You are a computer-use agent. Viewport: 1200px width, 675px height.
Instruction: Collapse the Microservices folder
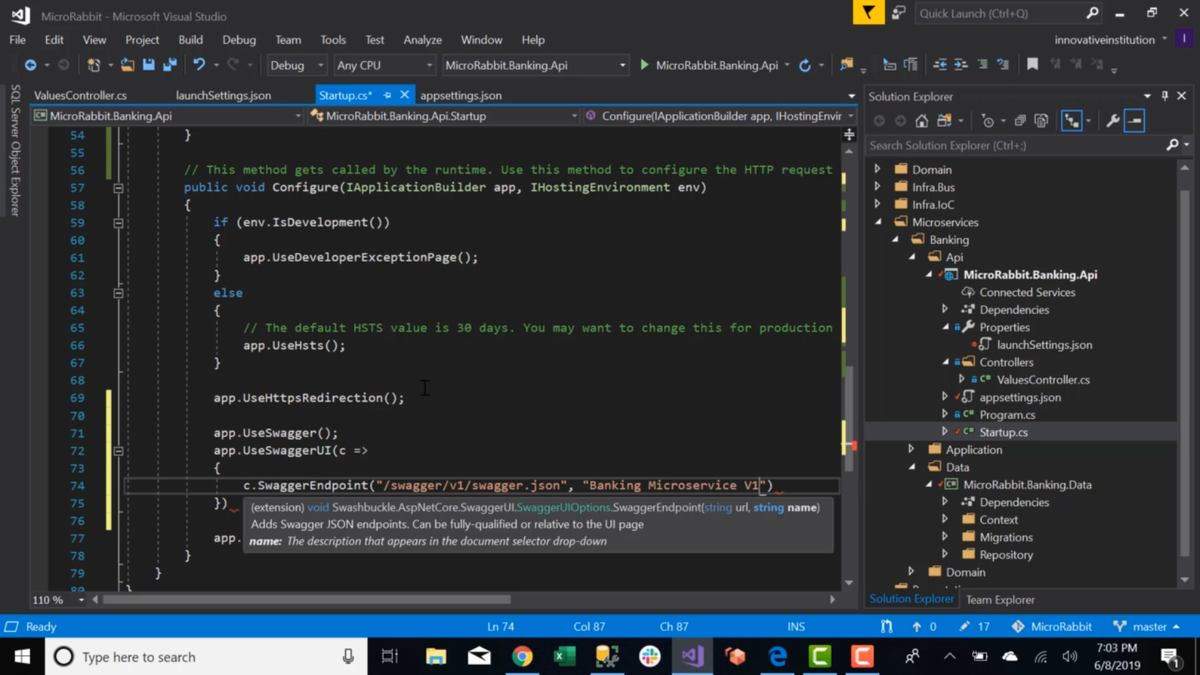pyautogui.click(x=878, y=222)
